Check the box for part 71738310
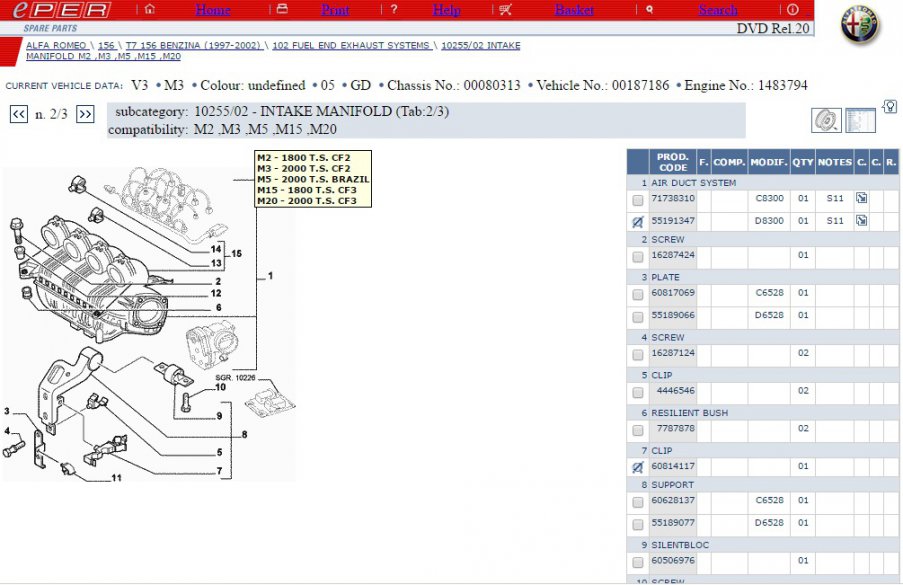Viewport: 903px width, 585px height. click(x=638, y=200)
